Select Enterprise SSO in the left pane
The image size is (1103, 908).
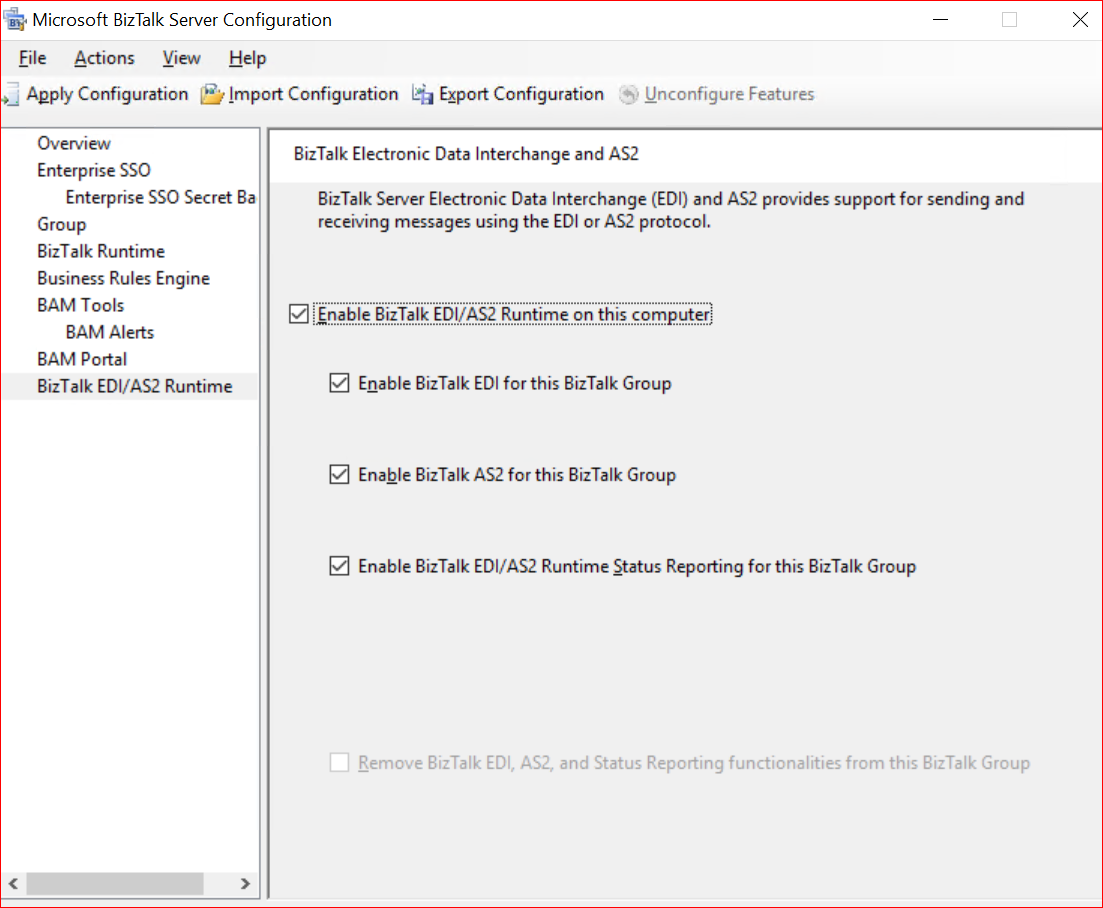coord(94,170)
